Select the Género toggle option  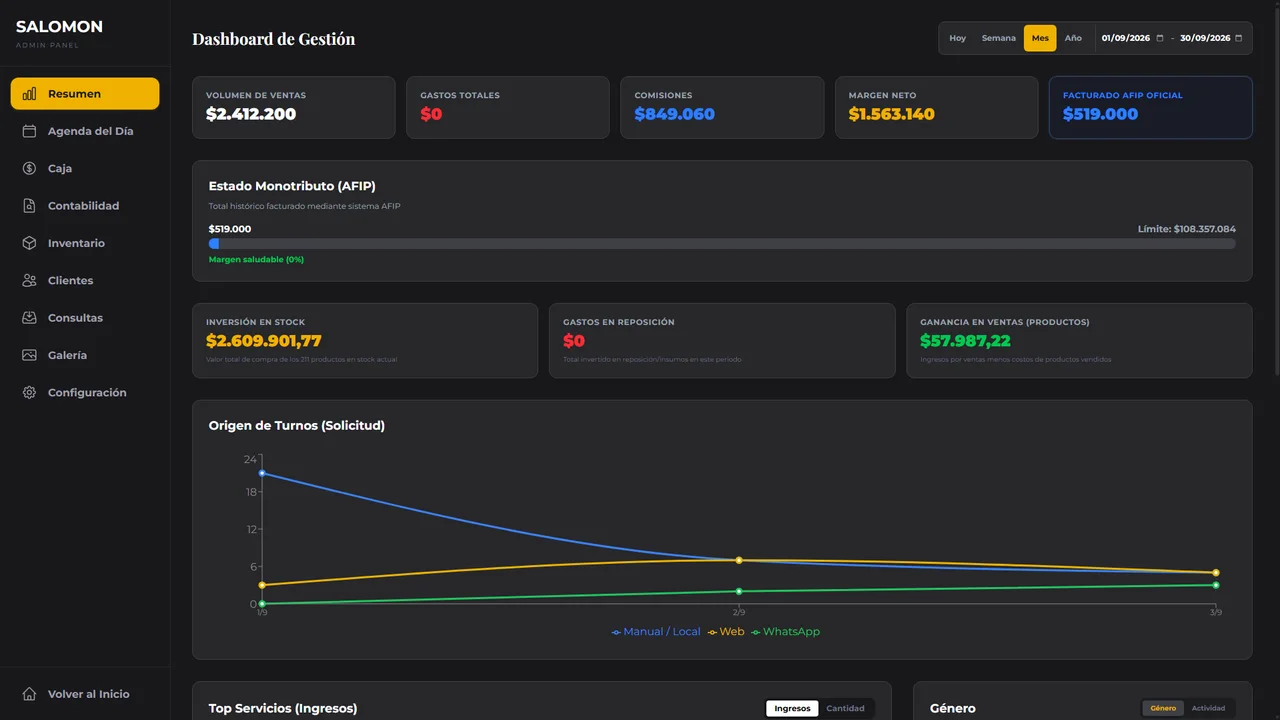pos(1163,708)
